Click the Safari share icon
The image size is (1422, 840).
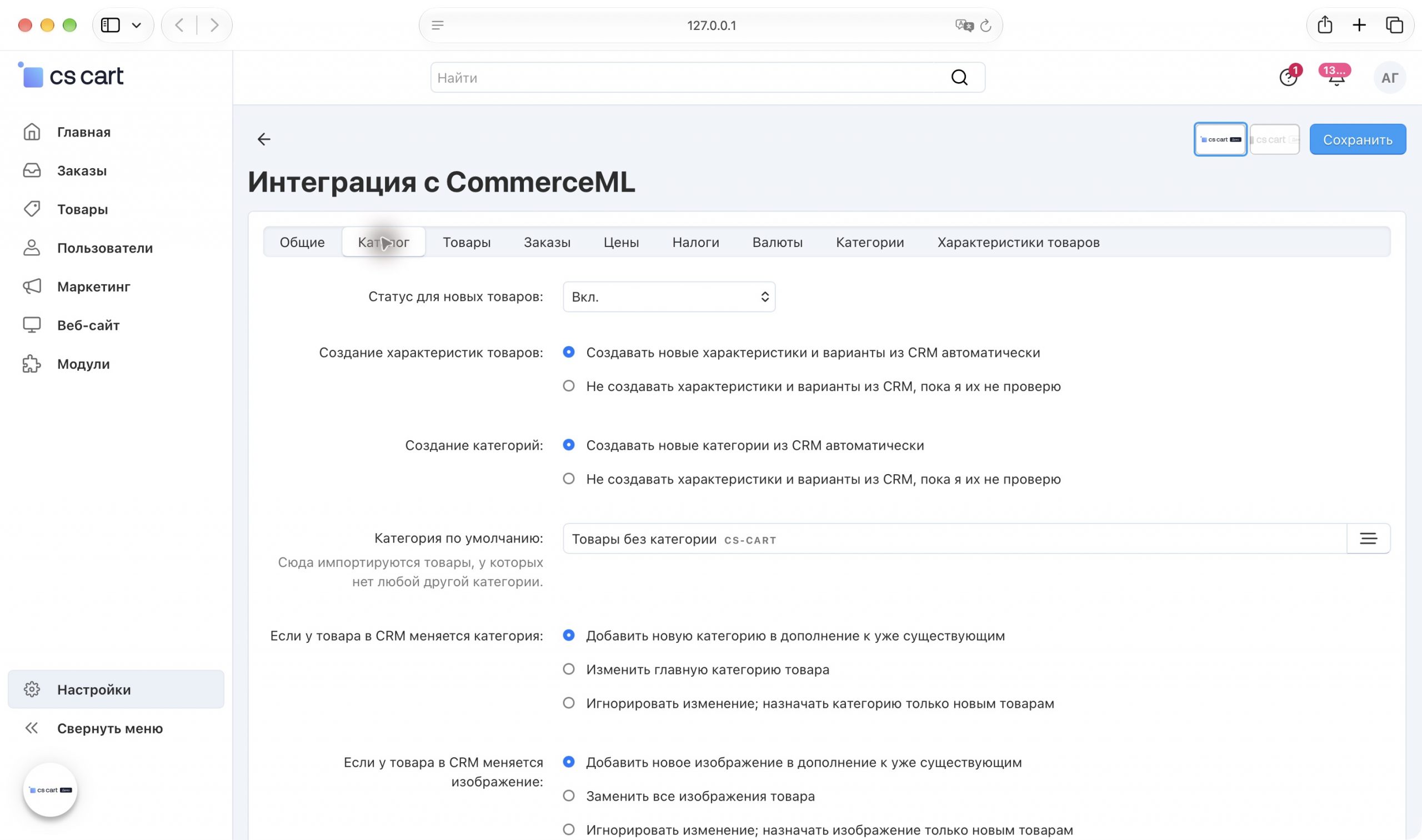pyautogui.click(x=1325, y=25)
